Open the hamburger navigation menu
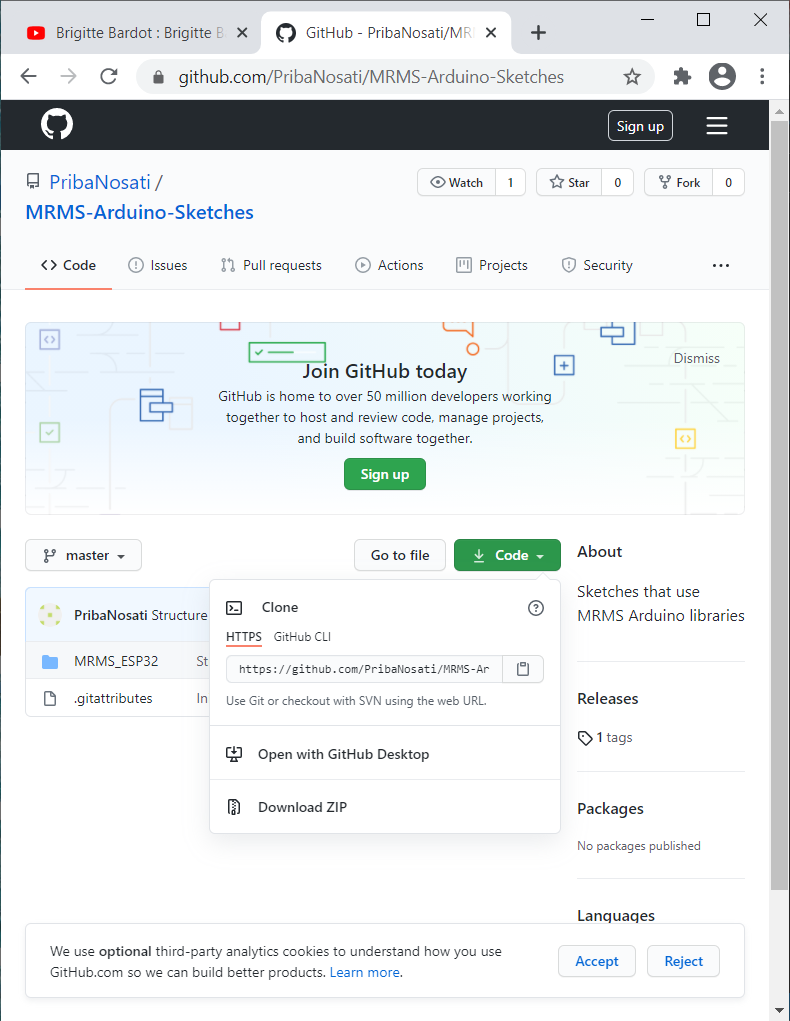 click(x=716, y=126)
